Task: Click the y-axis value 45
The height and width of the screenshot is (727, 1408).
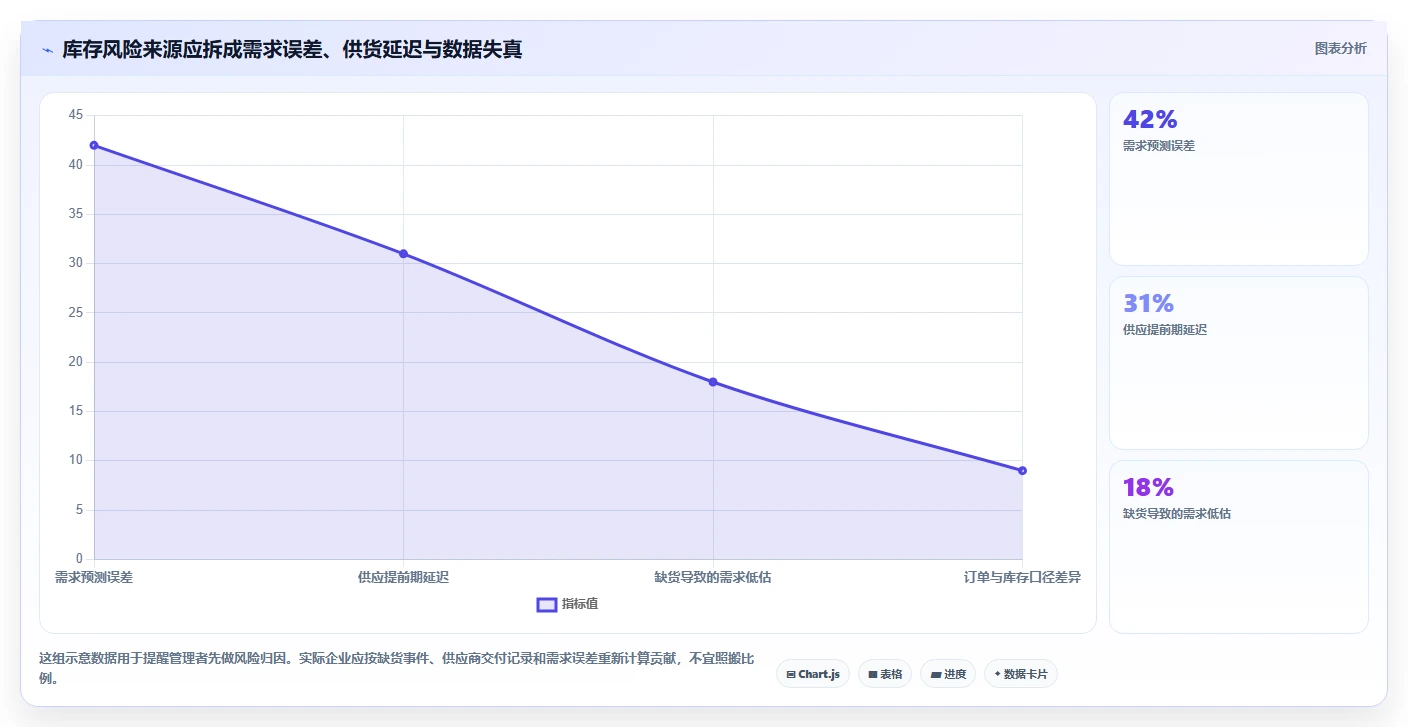Action: point(76,115)
